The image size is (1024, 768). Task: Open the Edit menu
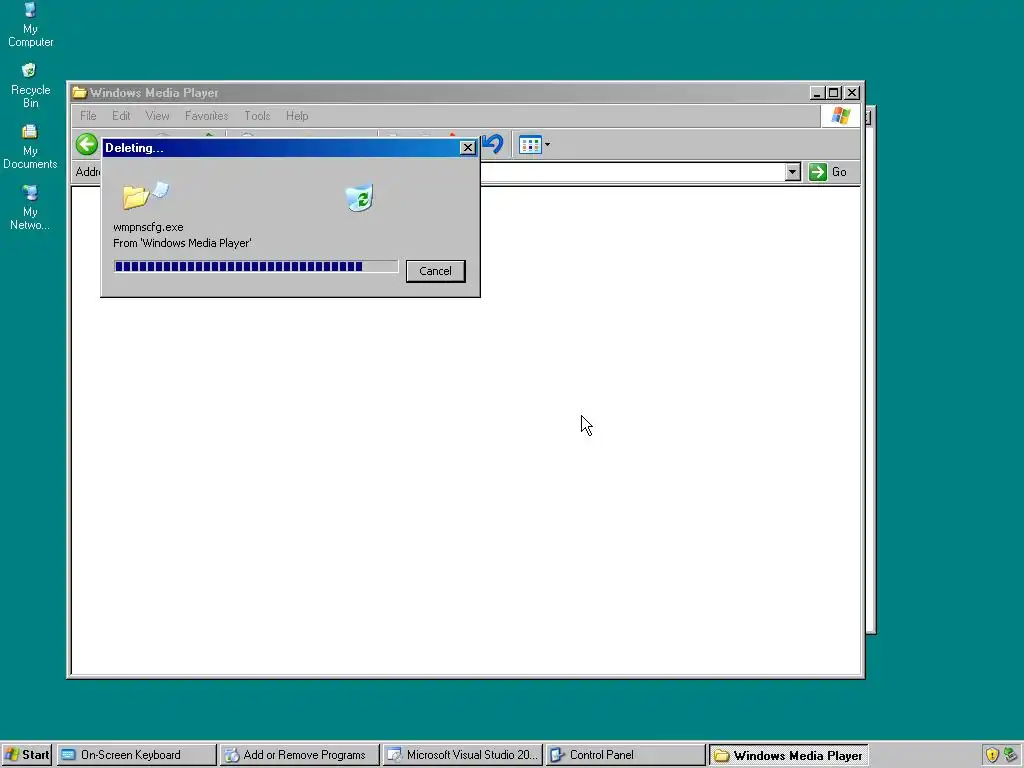[121, 116]
